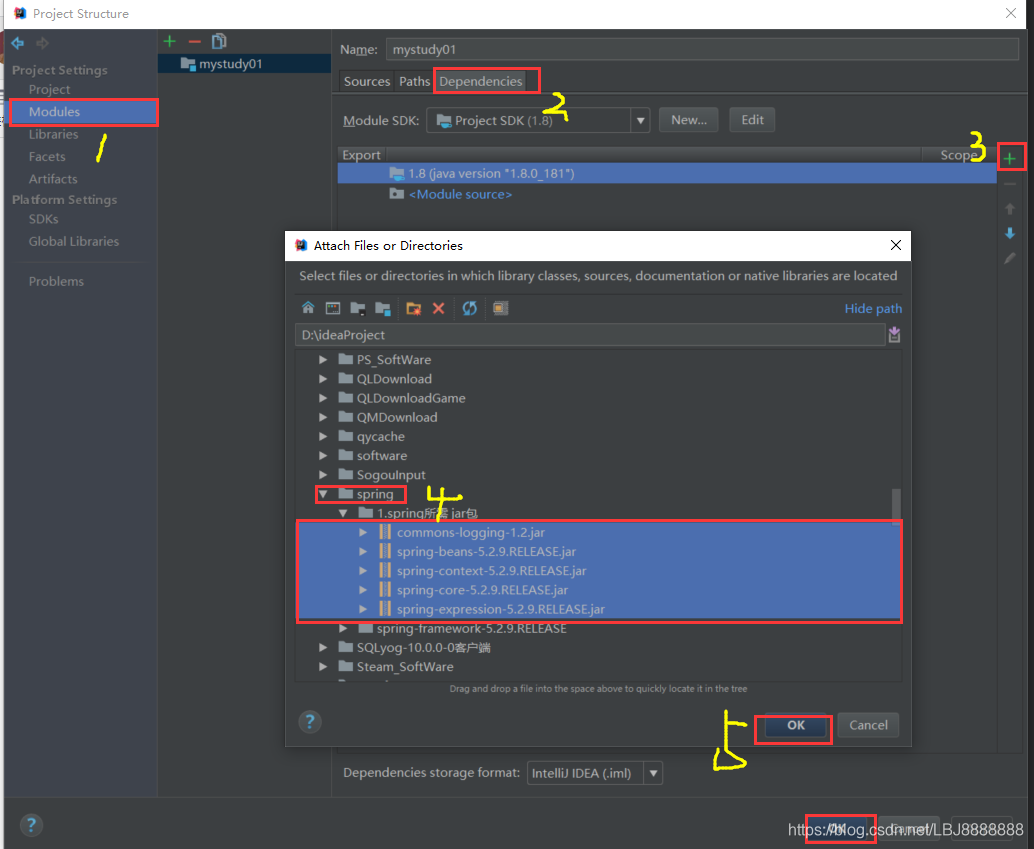The width and height of the screenshot is (1034, 849).
Task: Click the New... SDK button
Action: coord(688,120)
